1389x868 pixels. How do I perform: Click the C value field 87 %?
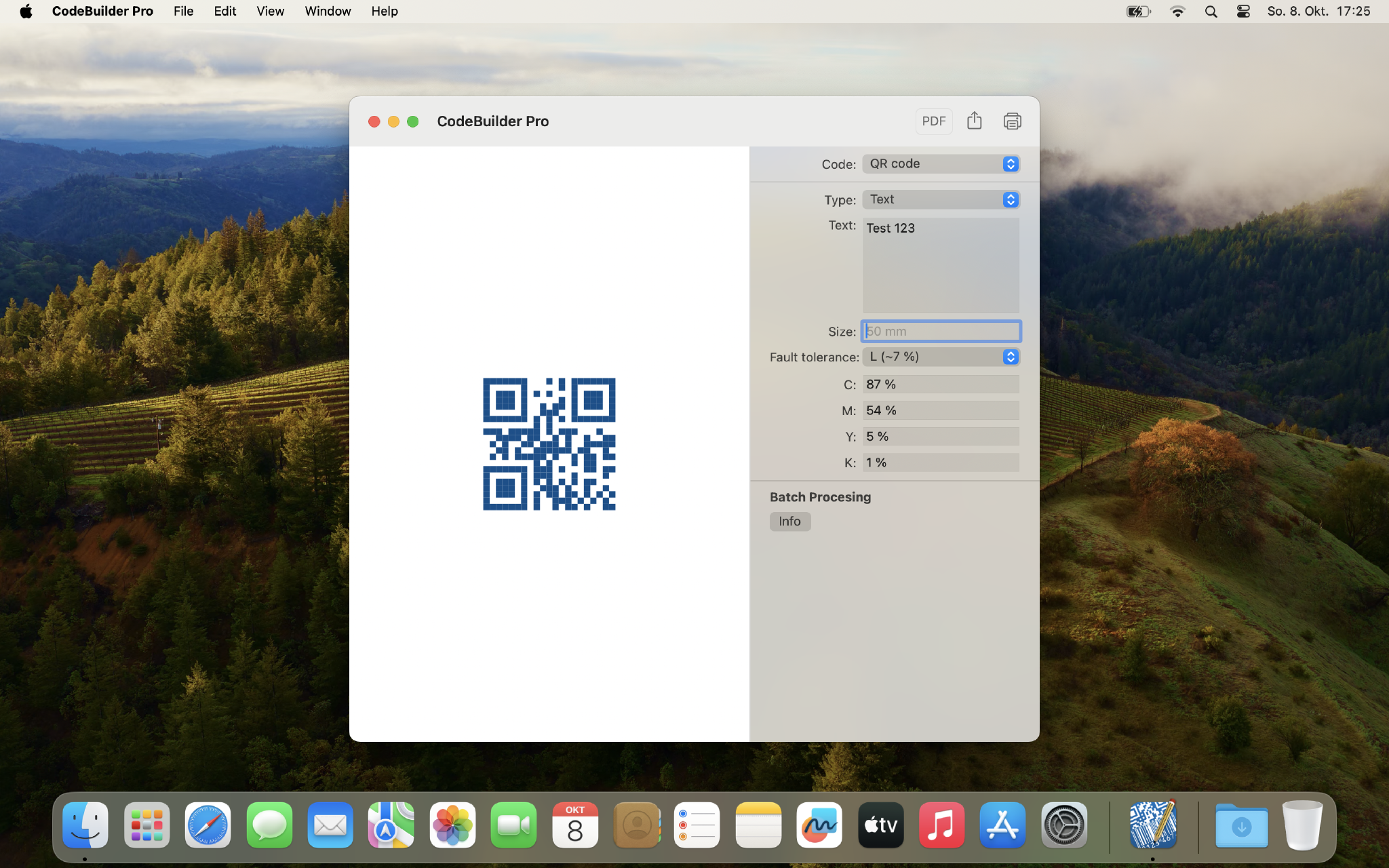coord(941,384)
